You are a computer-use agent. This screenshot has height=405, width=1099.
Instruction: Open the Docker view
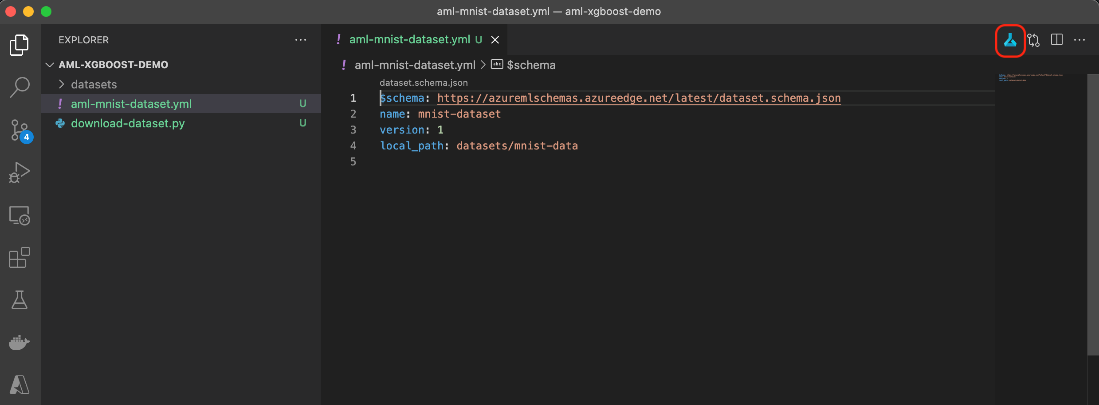20,343
